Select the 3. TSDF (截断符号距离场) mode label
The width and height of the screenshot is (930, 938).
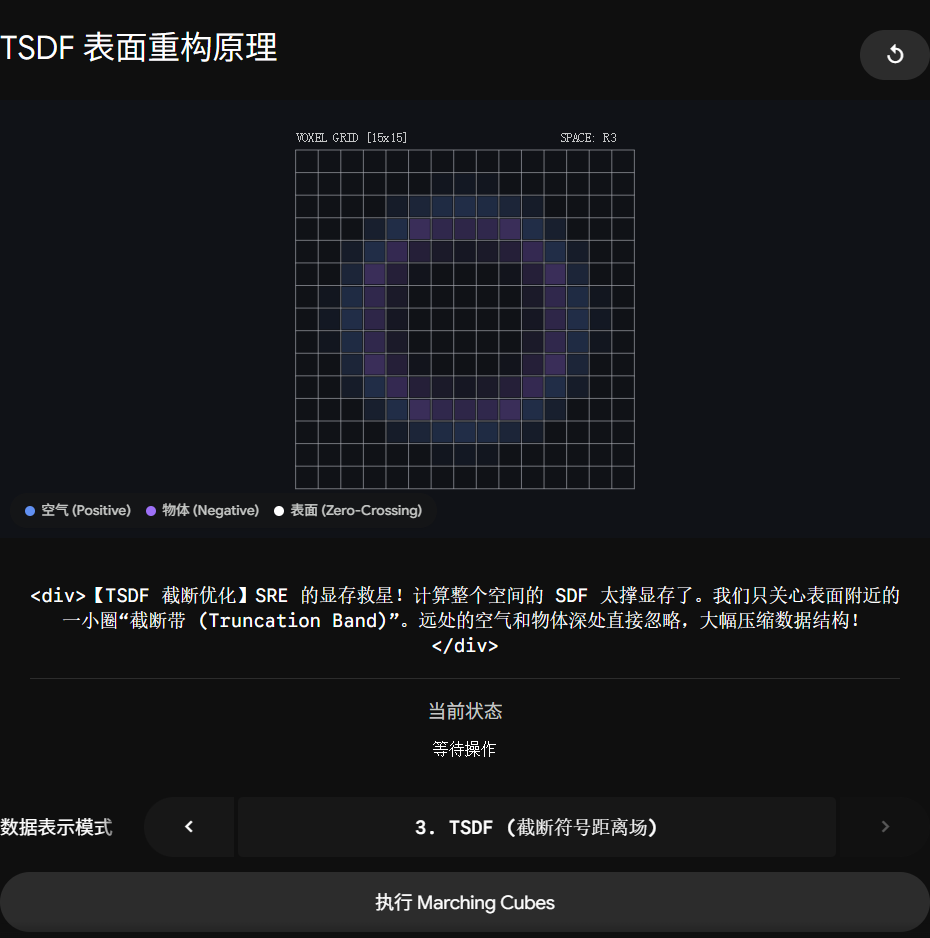pos(536,827)
